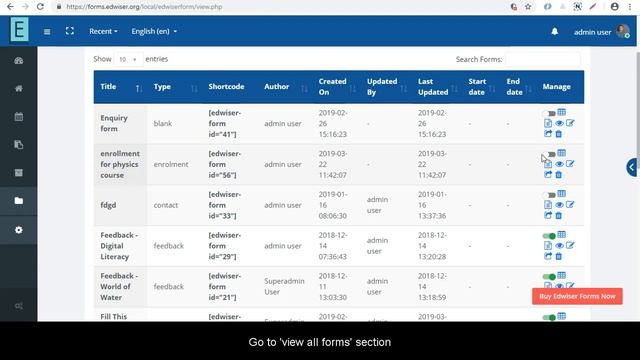Open the folder icon in sidebar
Image resolution: width=640 pixels, height=360 pixels.
(x=19, y=201)
